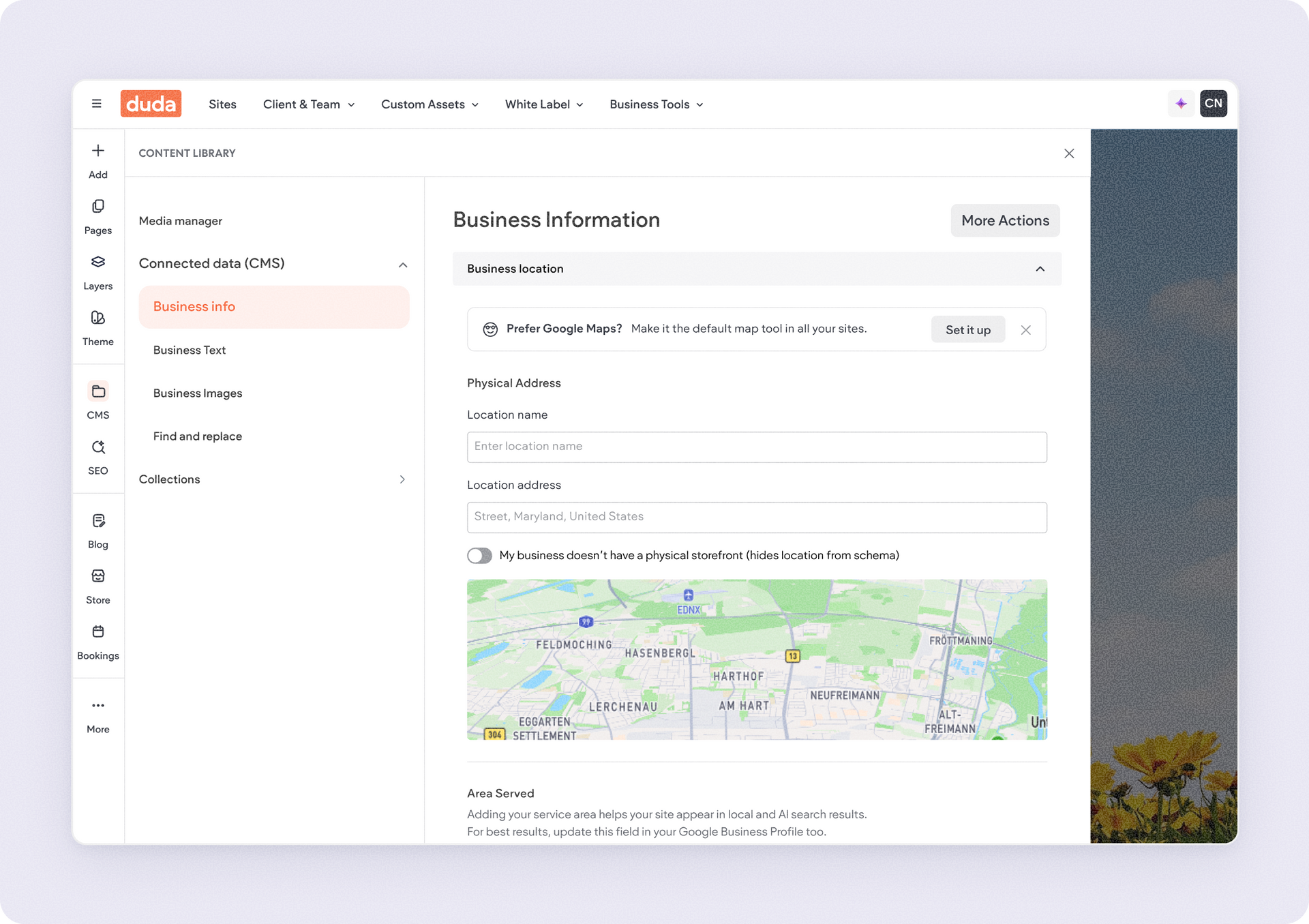1309x924 pixels.
Task: Click the Location name input field
Action: click(757, 447)
